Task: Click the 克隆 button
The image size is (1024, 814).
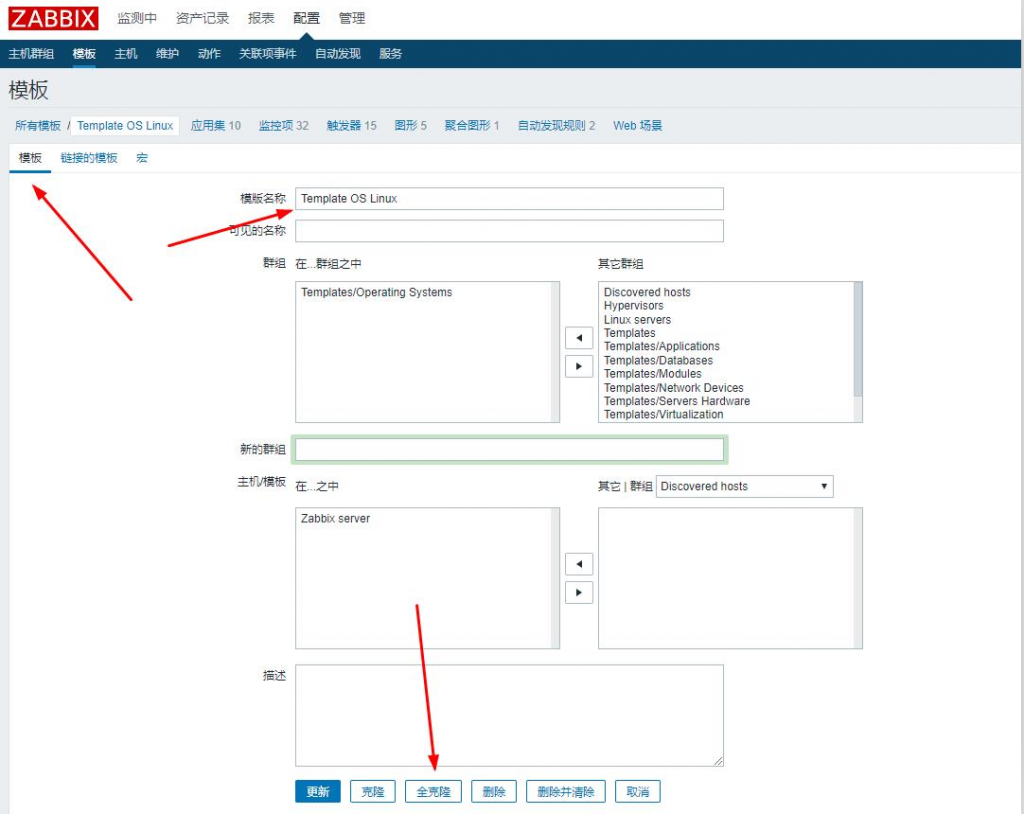Action: (x=373, y=791)
